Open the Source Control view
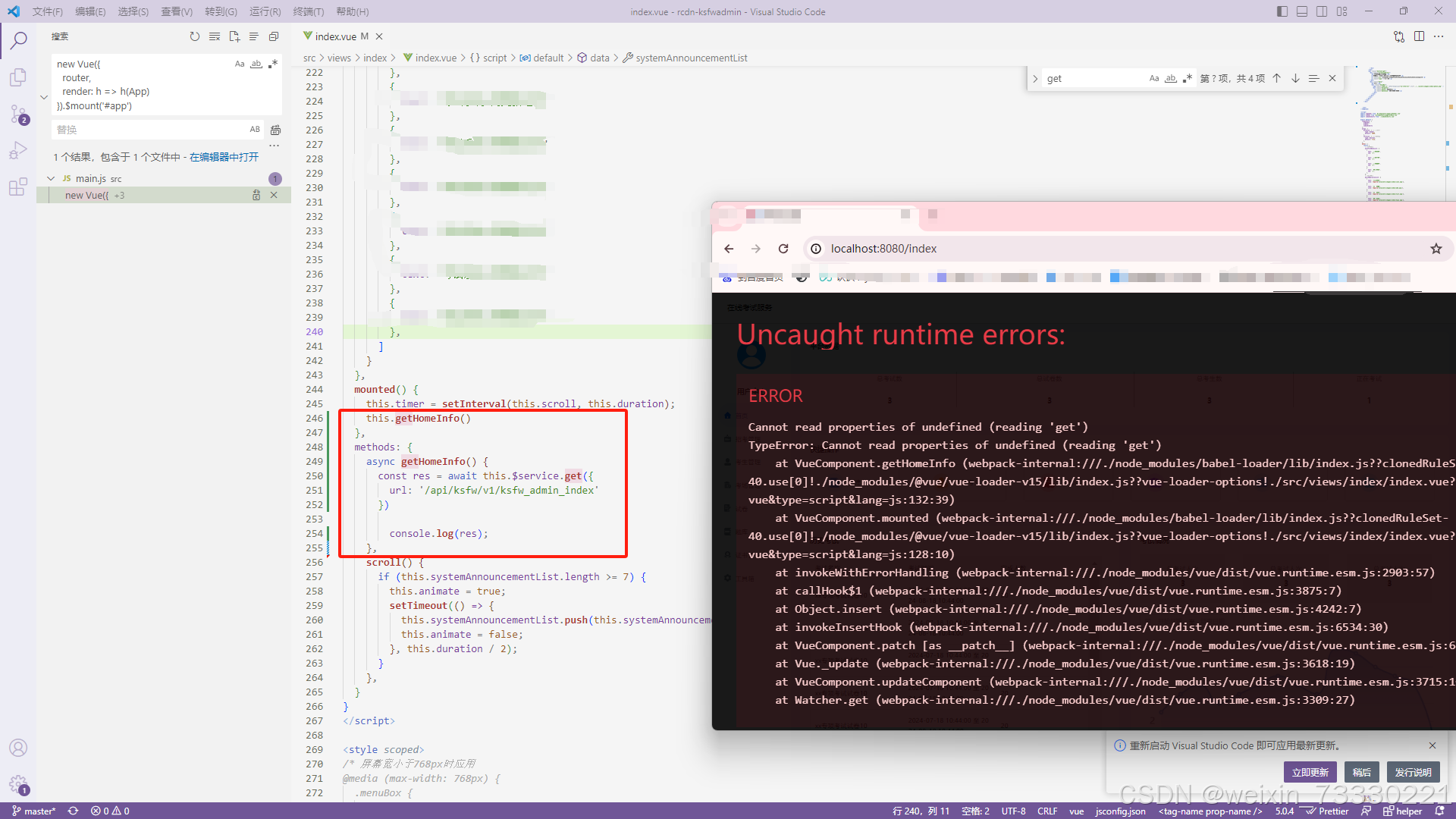 pyautogui.click(x=18, y=112)
